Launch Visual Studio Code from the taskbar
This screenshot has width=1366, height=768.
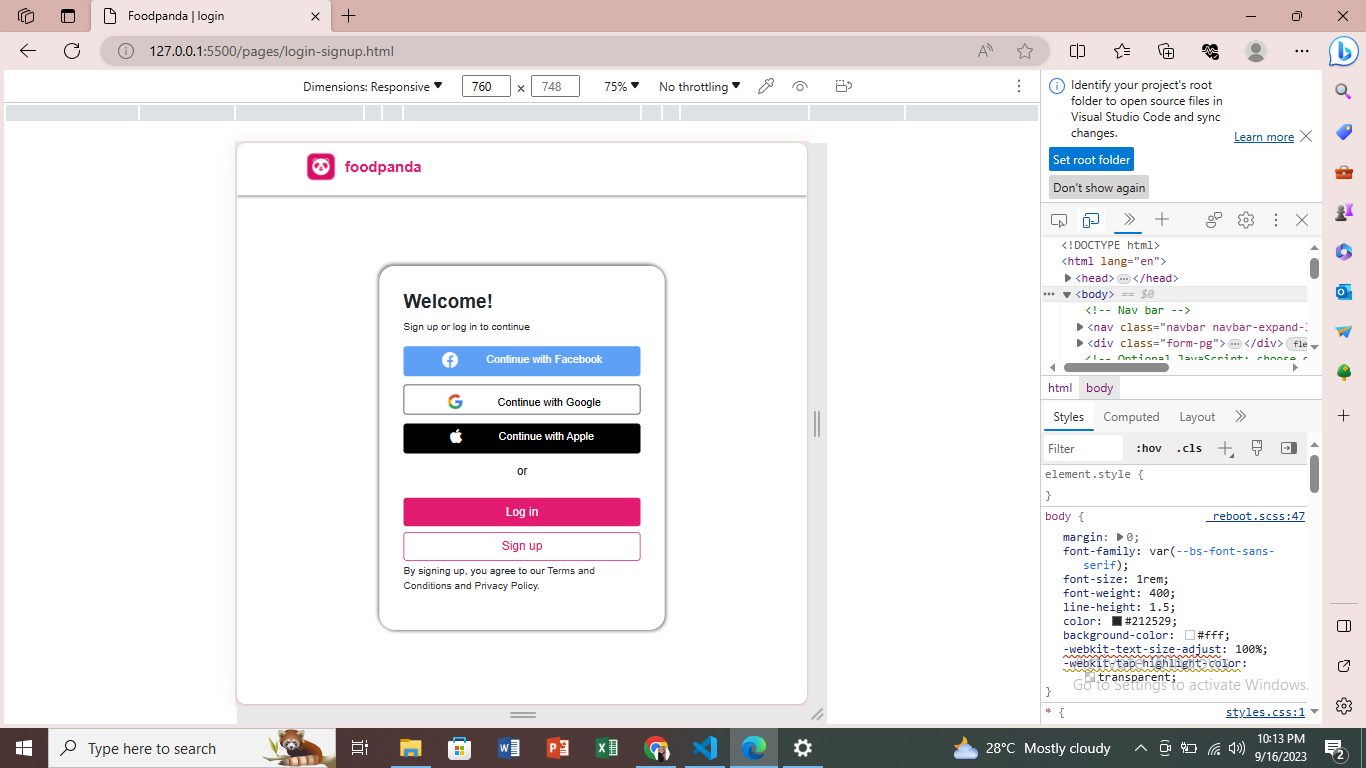coord(705,748)
